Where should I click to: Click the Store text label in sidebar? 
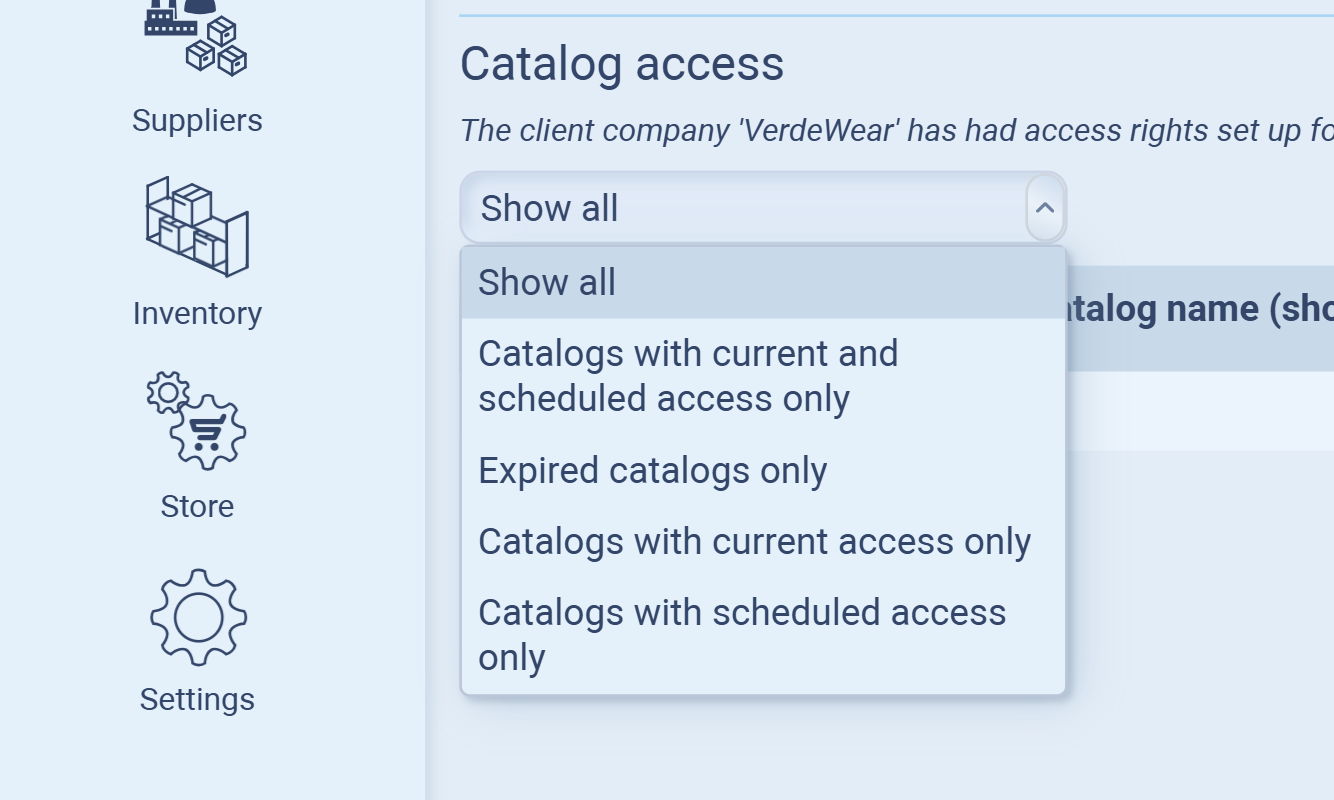coord(197,506)
